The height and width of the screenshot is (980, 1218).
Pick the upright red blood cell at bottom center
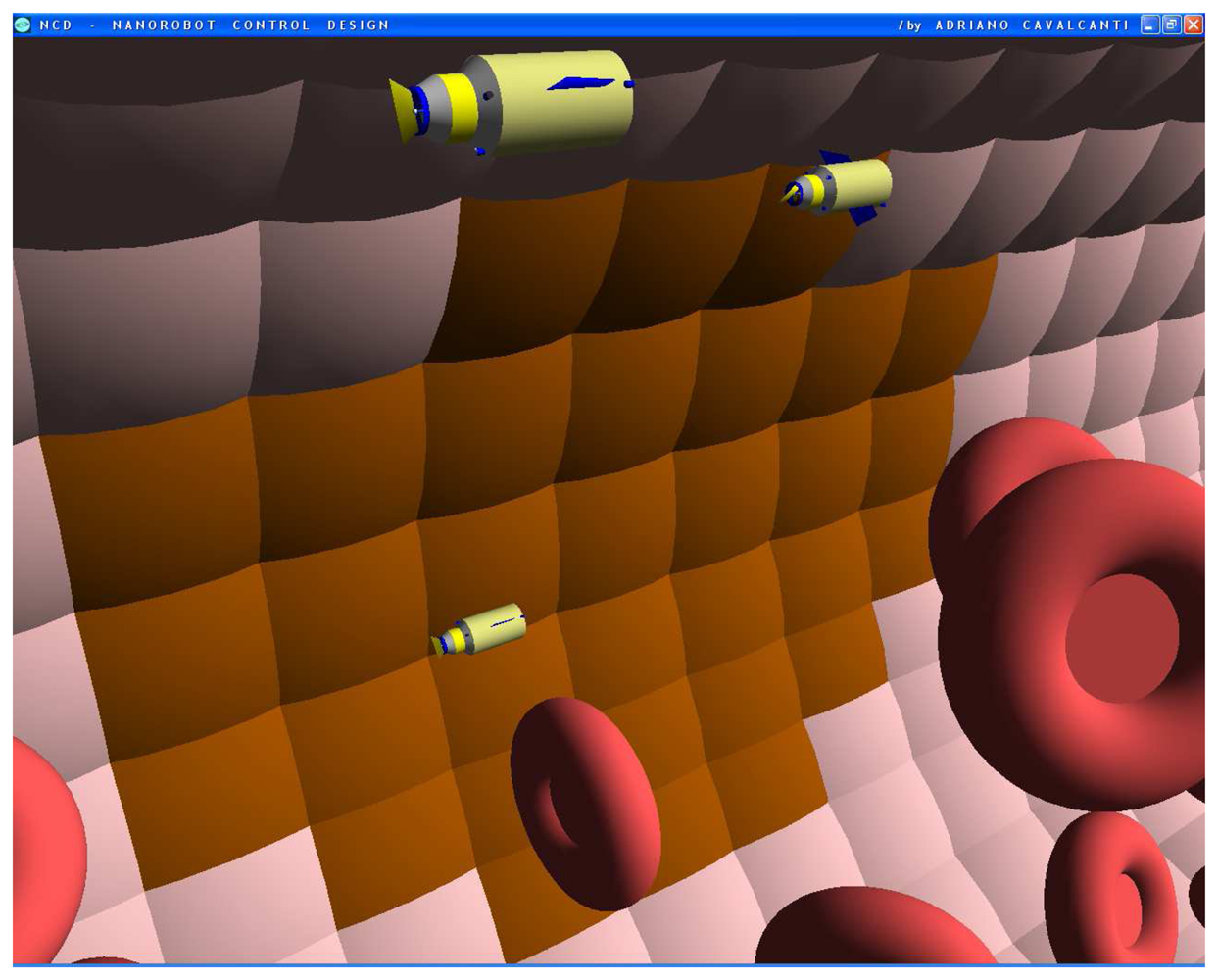point(586,804)
